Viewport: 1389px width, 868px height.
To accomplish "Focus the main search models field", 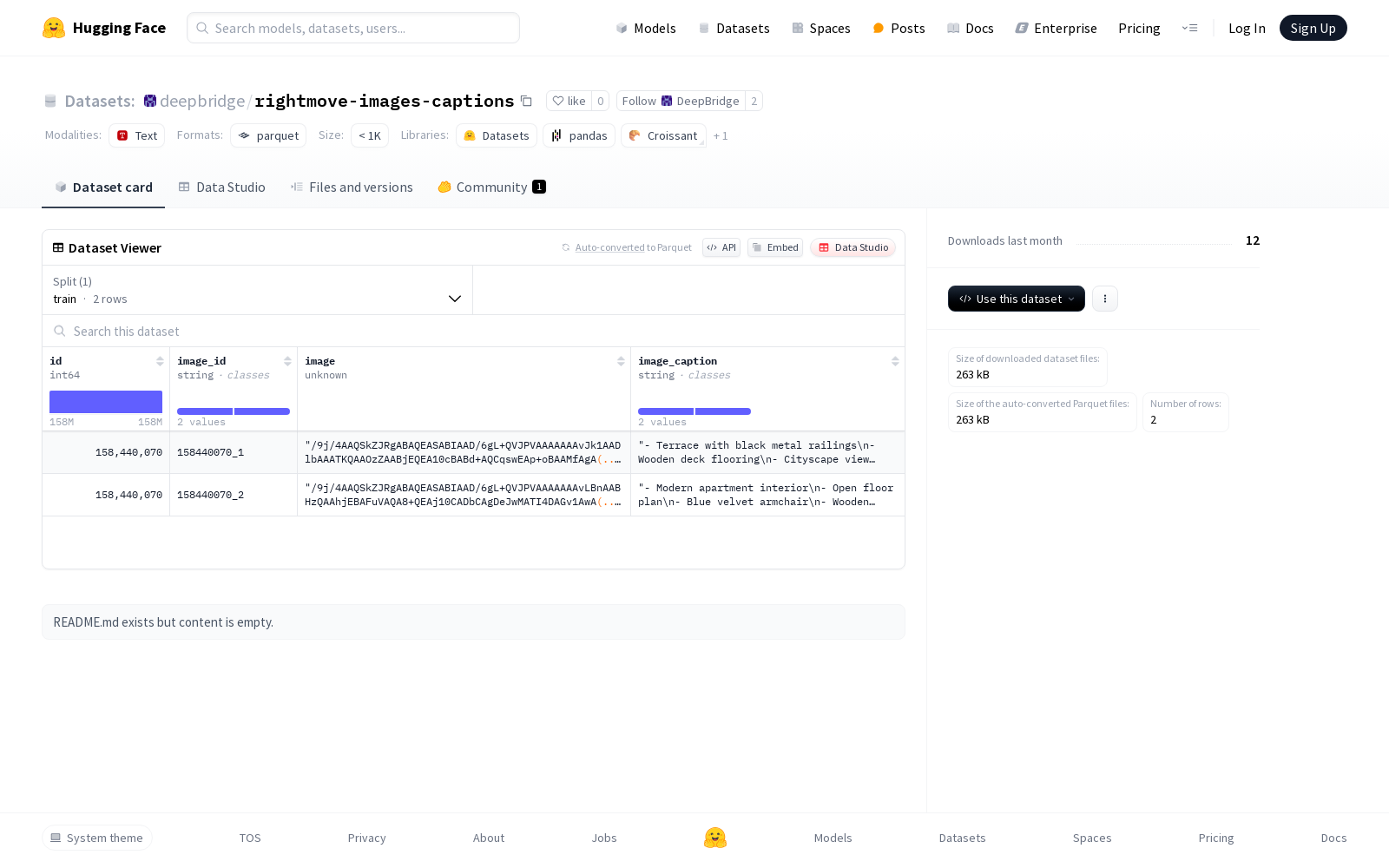I will [353, 28].
